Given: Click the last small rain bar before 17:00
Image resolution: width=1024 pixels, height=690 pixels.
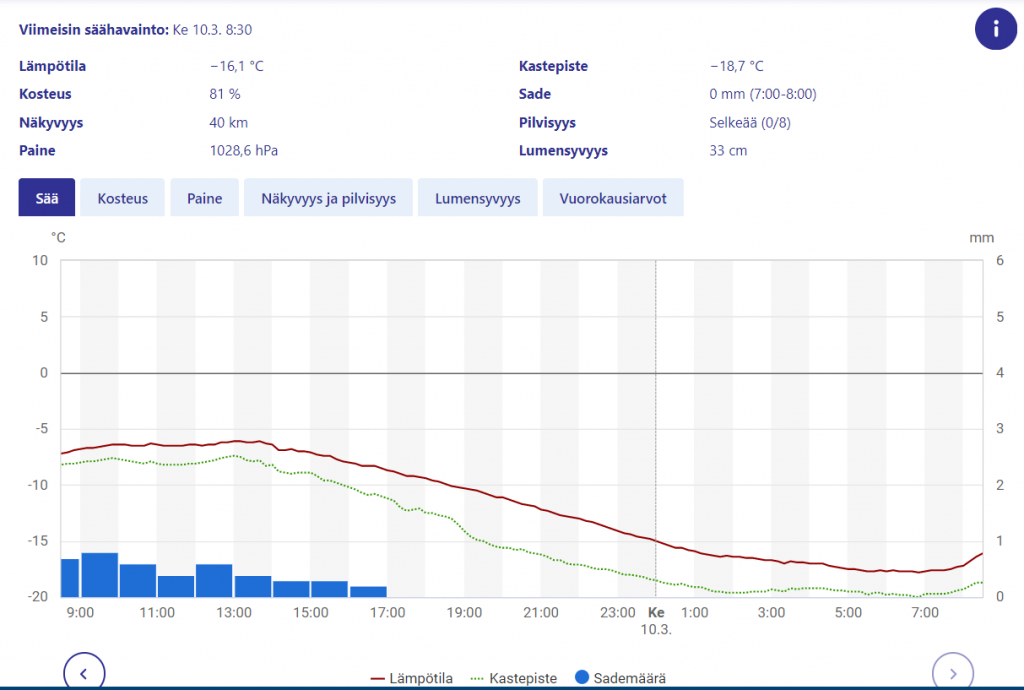Looking at the screenshot, I should [x=368, y=592].
